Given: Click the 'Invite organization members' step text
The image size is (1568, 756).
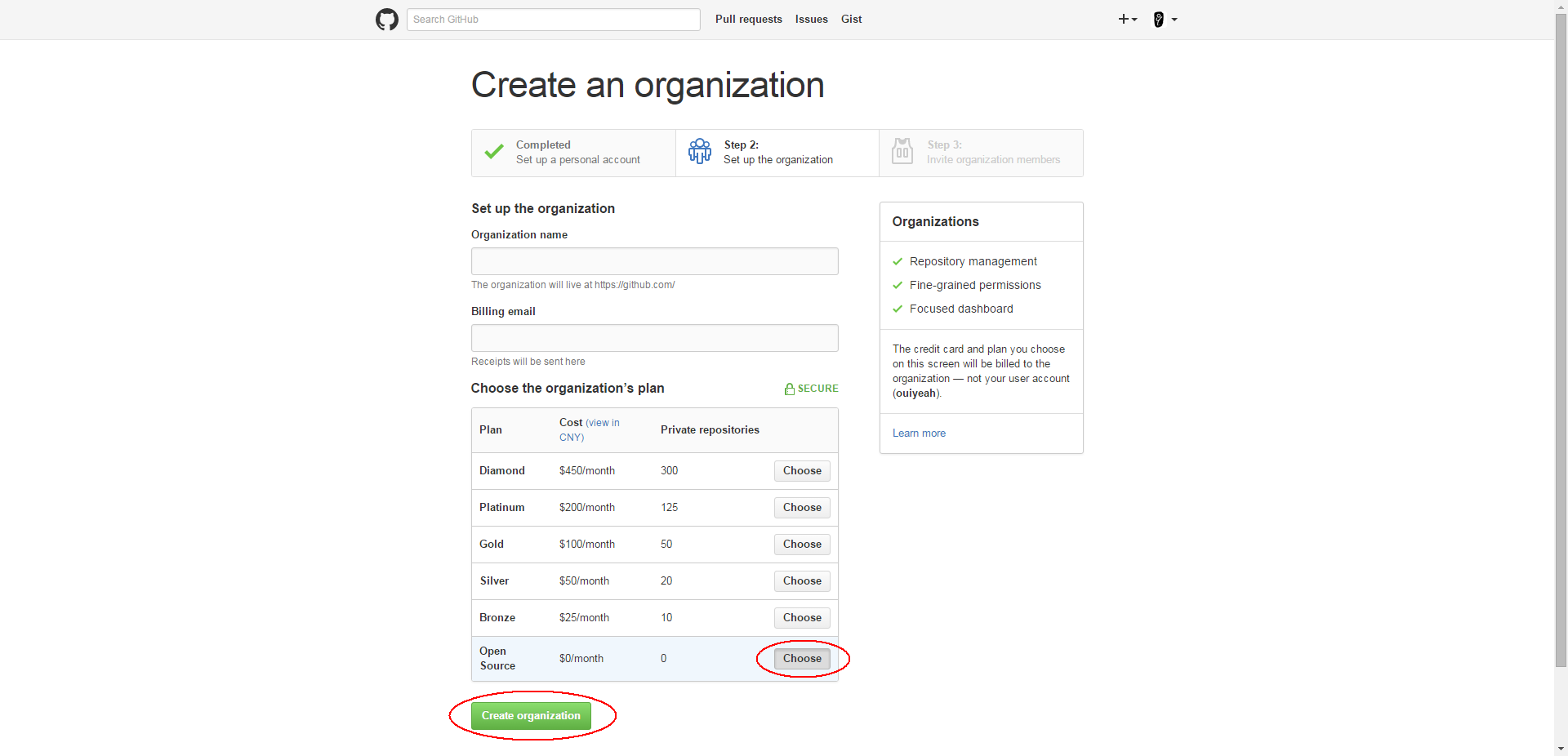Looking at the screenshot, I should [x=993, y=160].
